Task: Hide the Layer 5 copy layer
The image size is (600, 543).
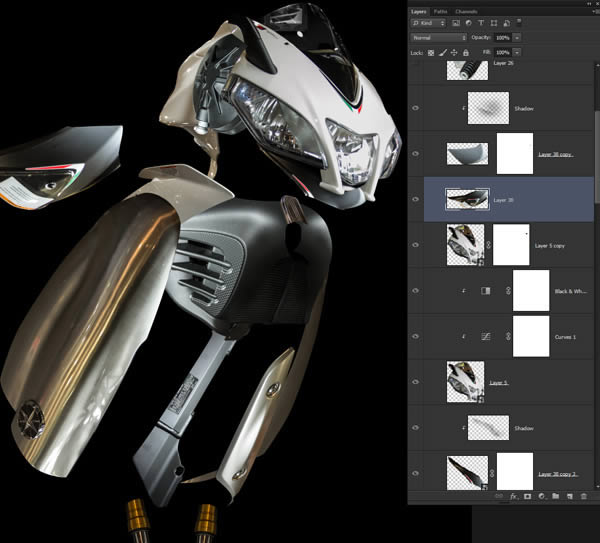Action: point(416,245)
